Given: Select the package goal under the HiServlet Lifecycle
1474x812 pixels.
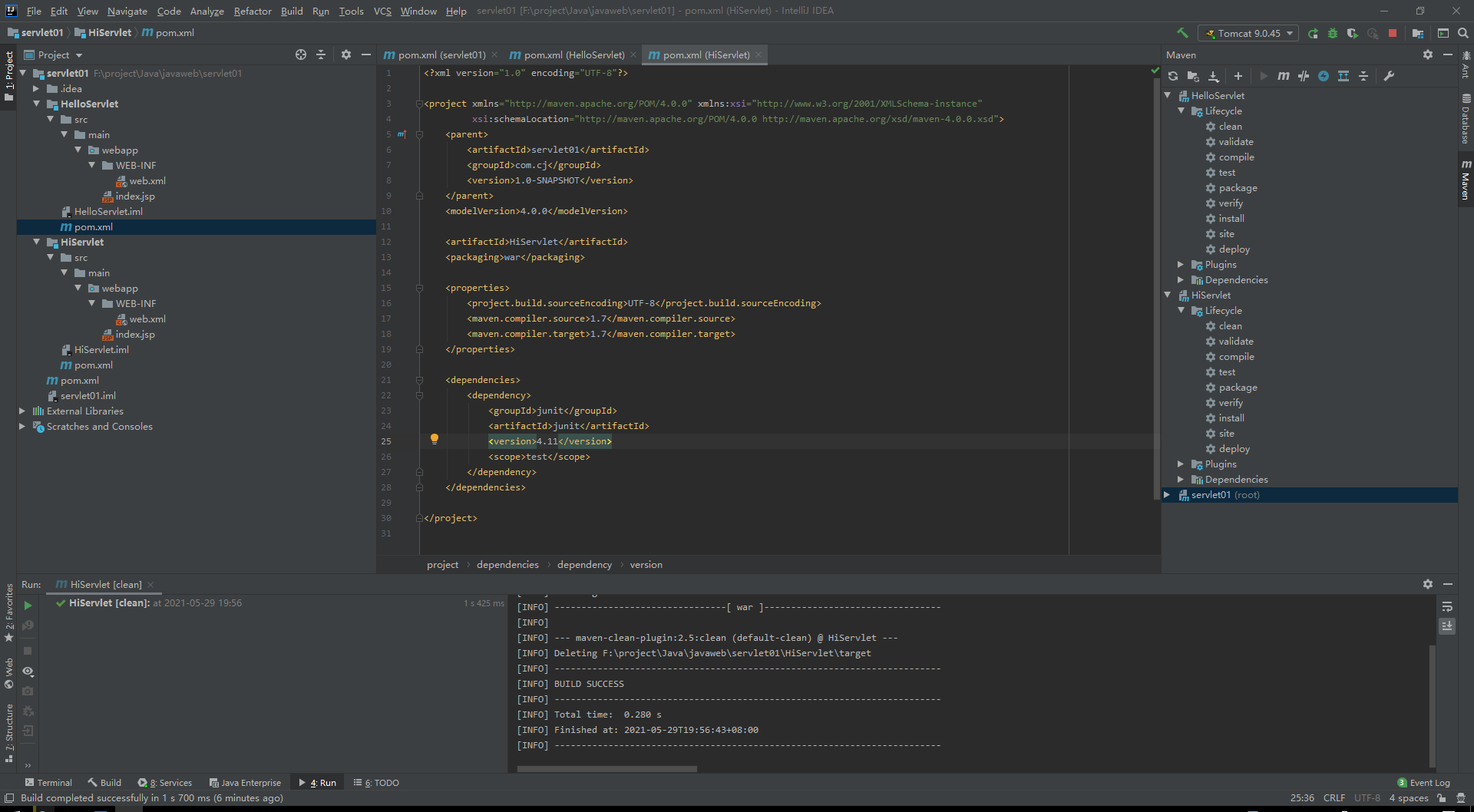Looking at the screenshot, I should point(1238,387).
